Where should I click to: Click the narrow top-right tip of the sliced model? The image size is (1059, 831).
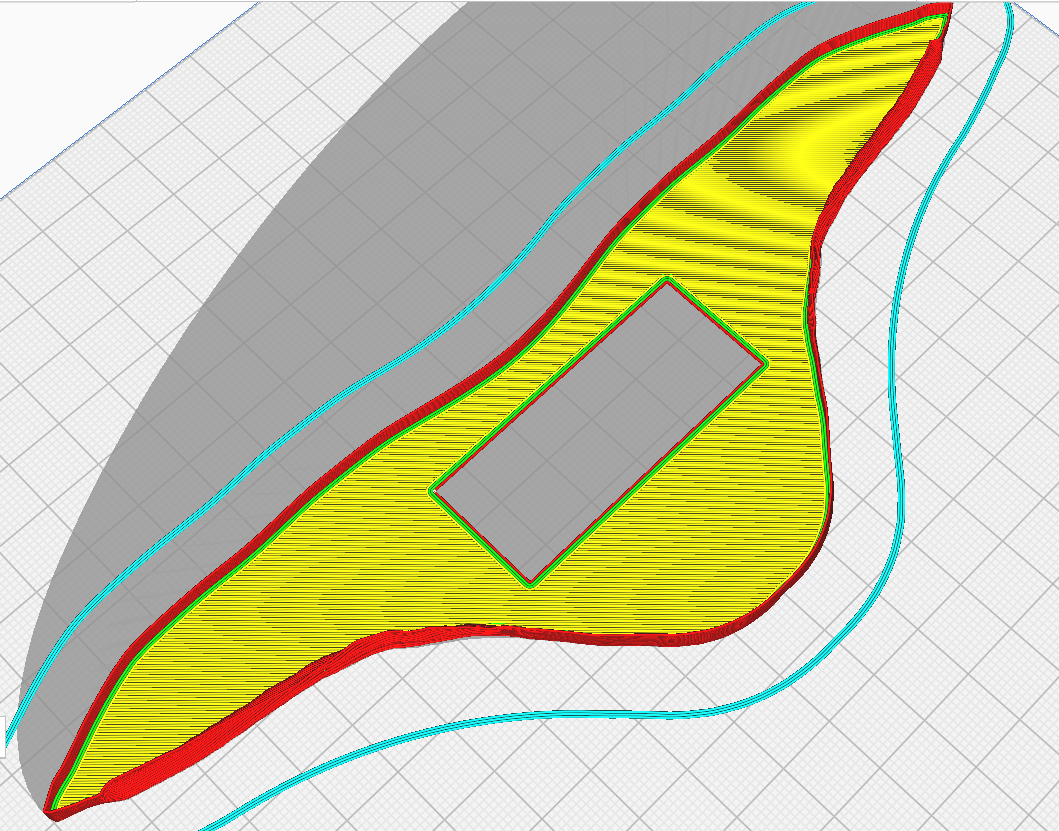click(x=943, y=10)
